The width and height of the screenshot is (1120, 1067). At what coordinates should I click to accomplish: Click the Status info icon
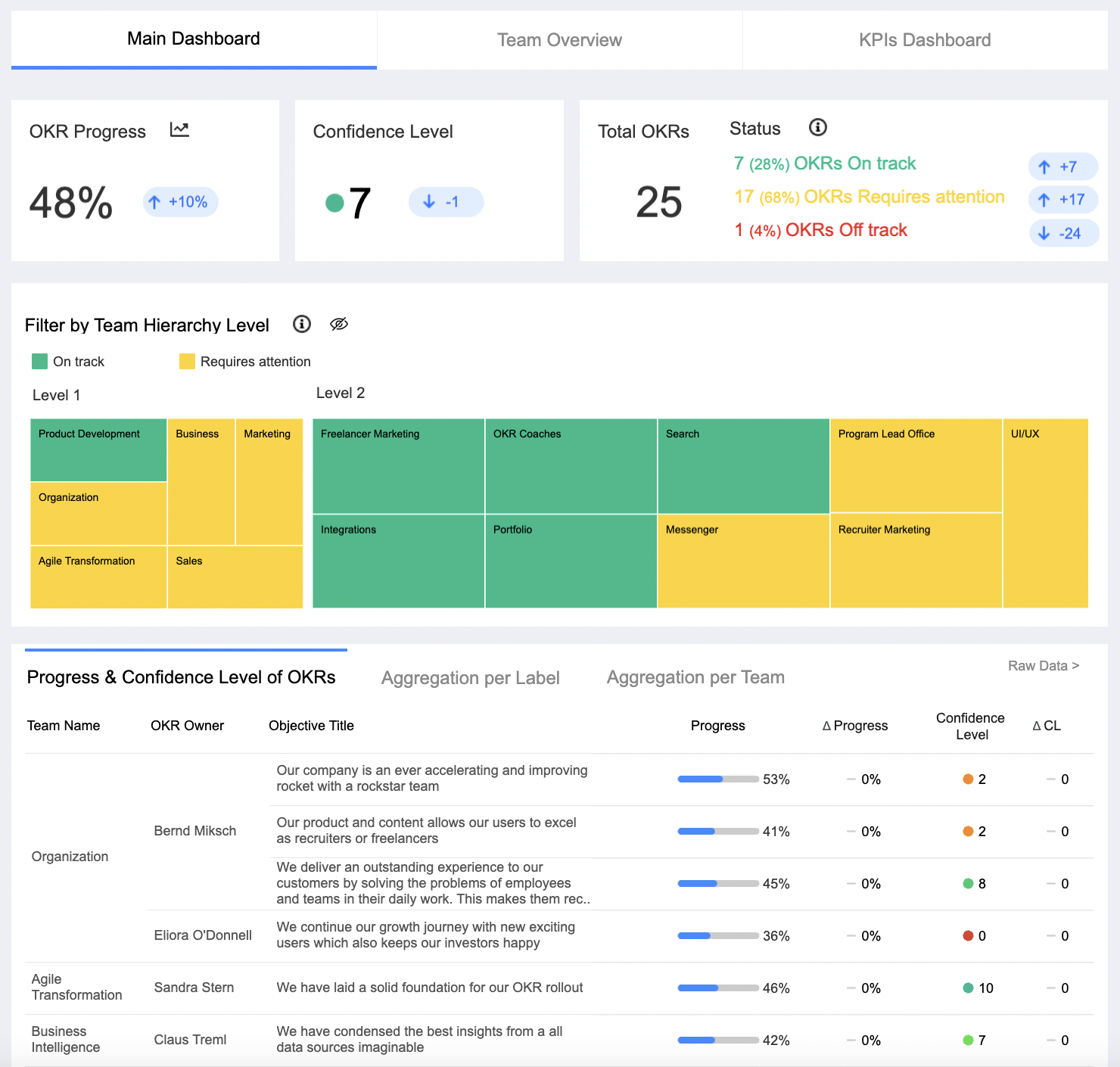[x=817, y=127]
